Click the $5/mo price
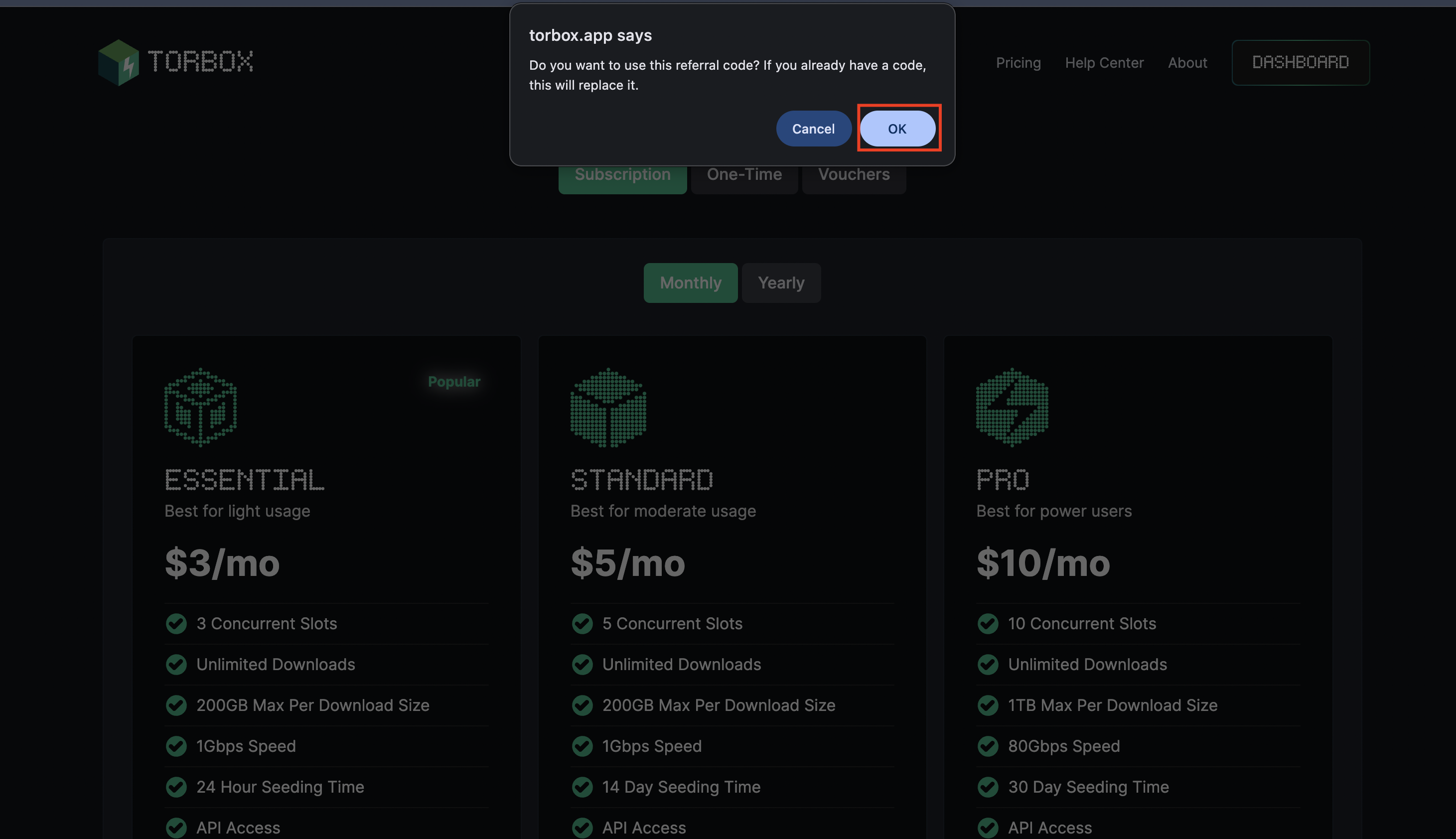The image size is (1456, 839). pyautogui.click(x=627, y=563)
